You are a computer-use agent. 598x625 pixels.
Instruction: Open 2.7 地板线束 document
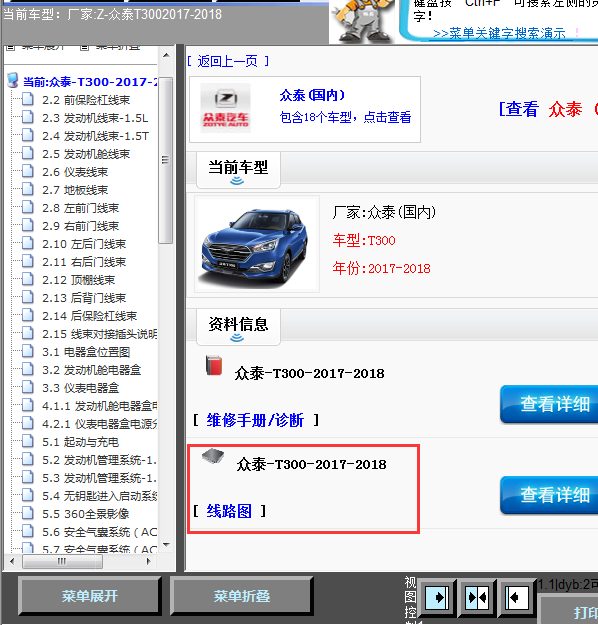[75, 190]
